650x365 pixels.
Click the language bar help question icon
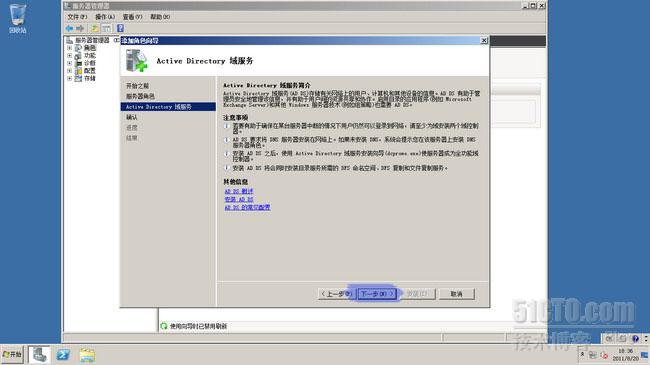[635, 338]
